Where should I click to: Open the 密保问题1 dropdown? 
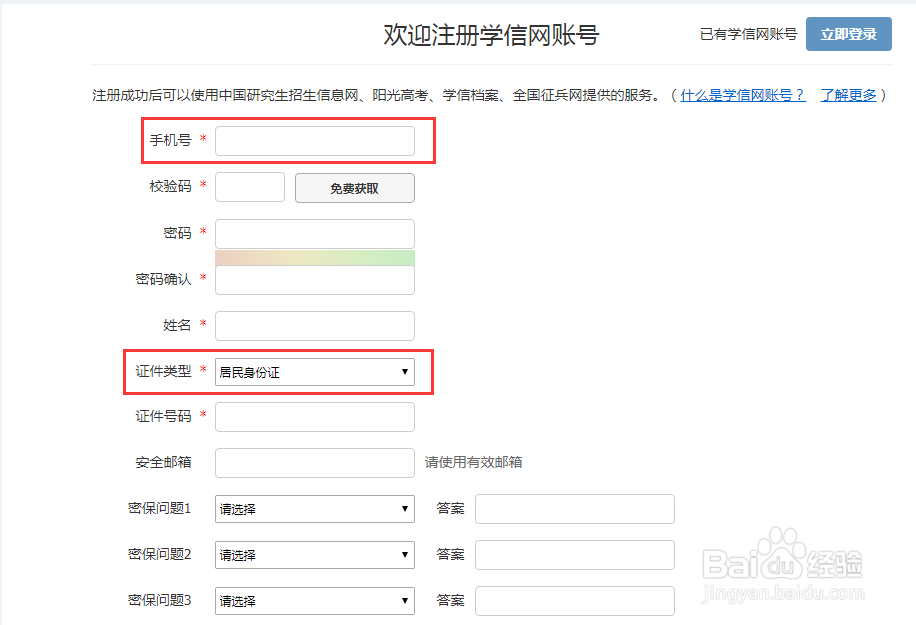315,509
